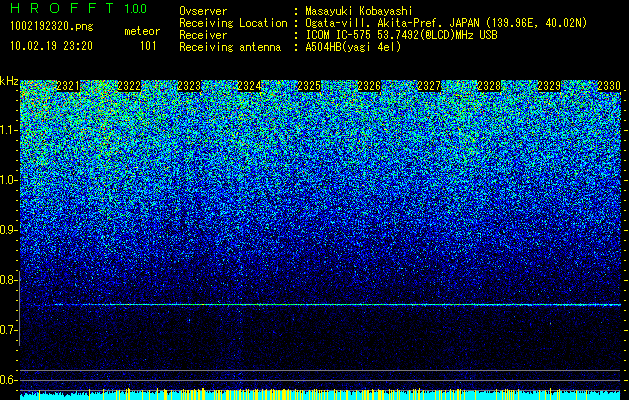Click the time marker 2329
Screen dimensions: 629x400
[x=549, y=86]
